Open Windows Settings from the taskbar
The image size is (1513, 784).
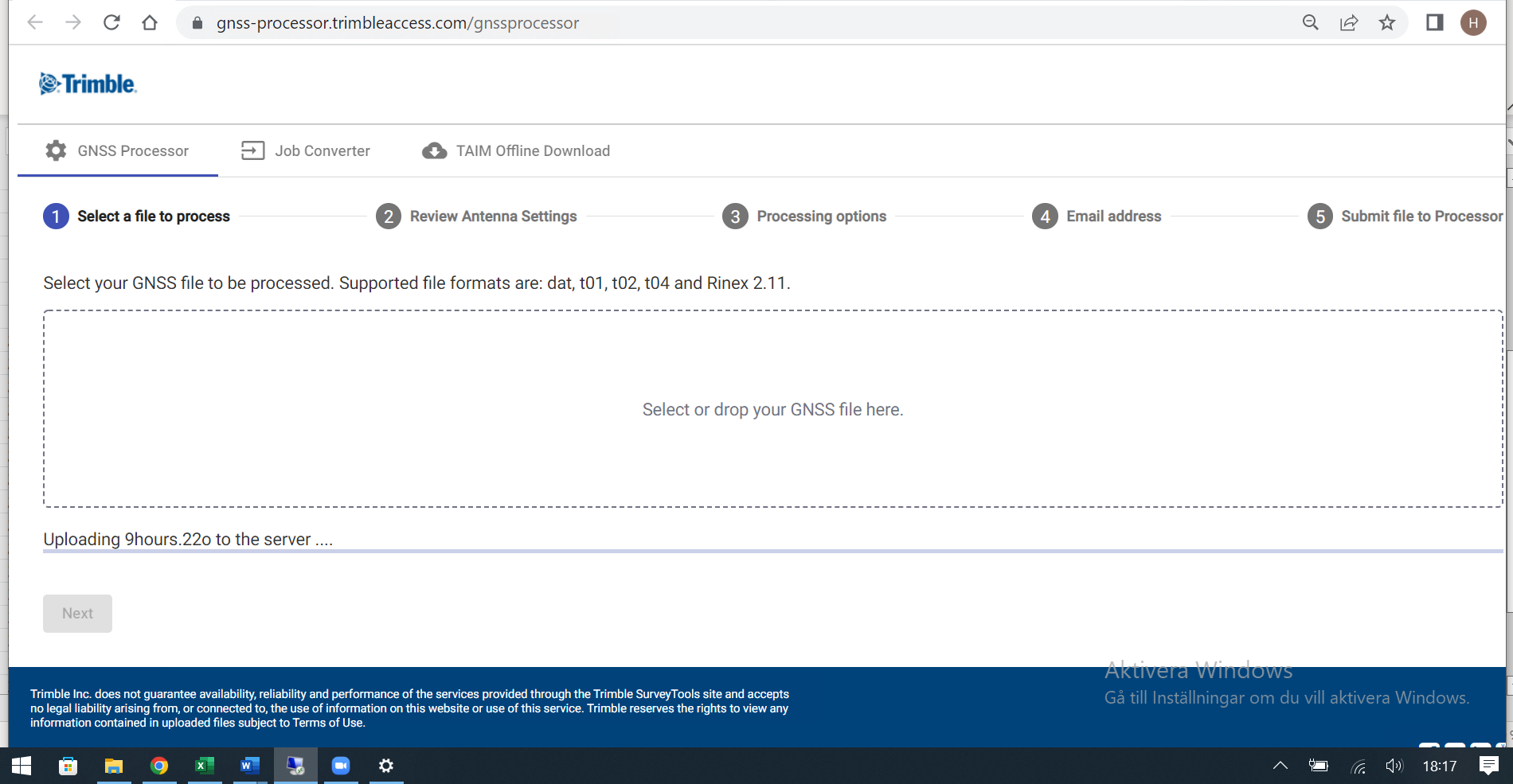point(386,766)
